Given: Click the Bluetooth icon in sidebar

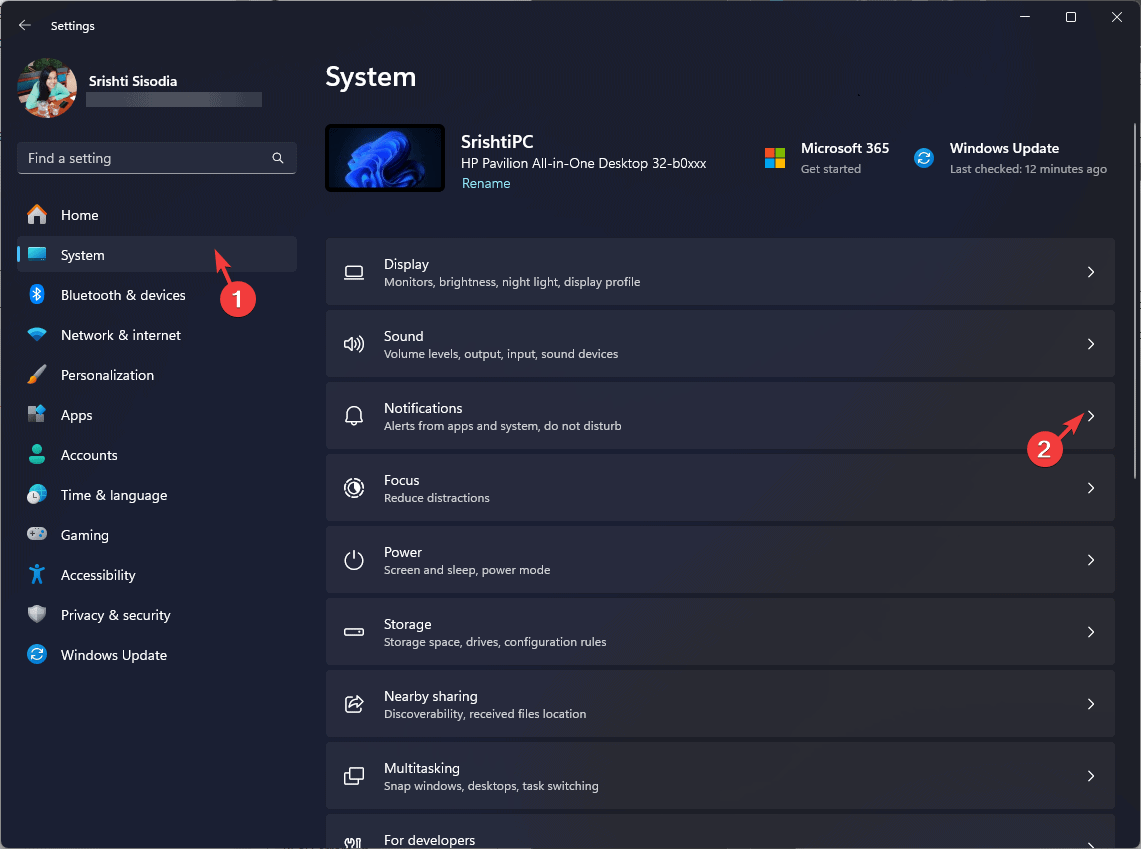Looking at the screenshot, I should click(x=37, y=294).
